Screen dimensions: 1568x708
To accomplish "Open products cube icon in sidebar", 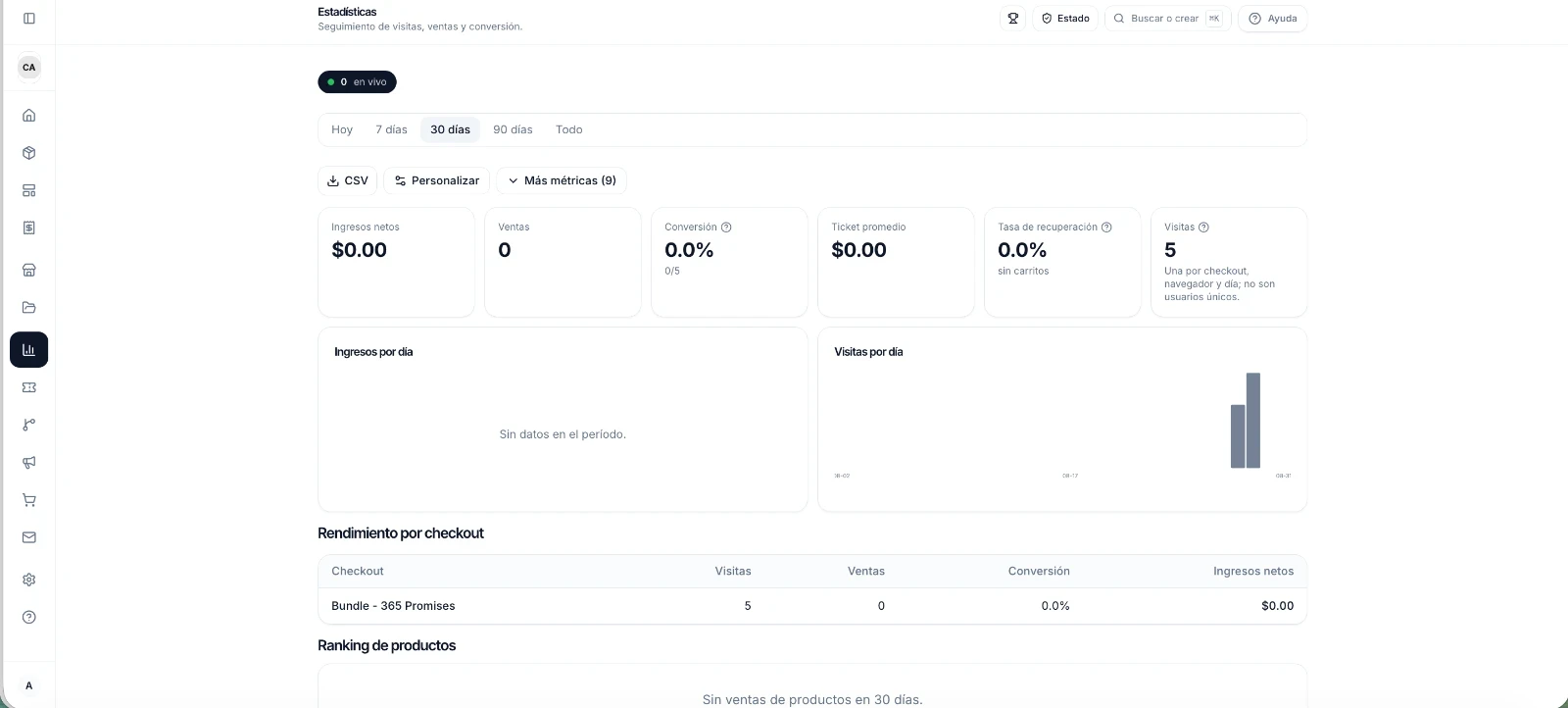I will 29,153.
